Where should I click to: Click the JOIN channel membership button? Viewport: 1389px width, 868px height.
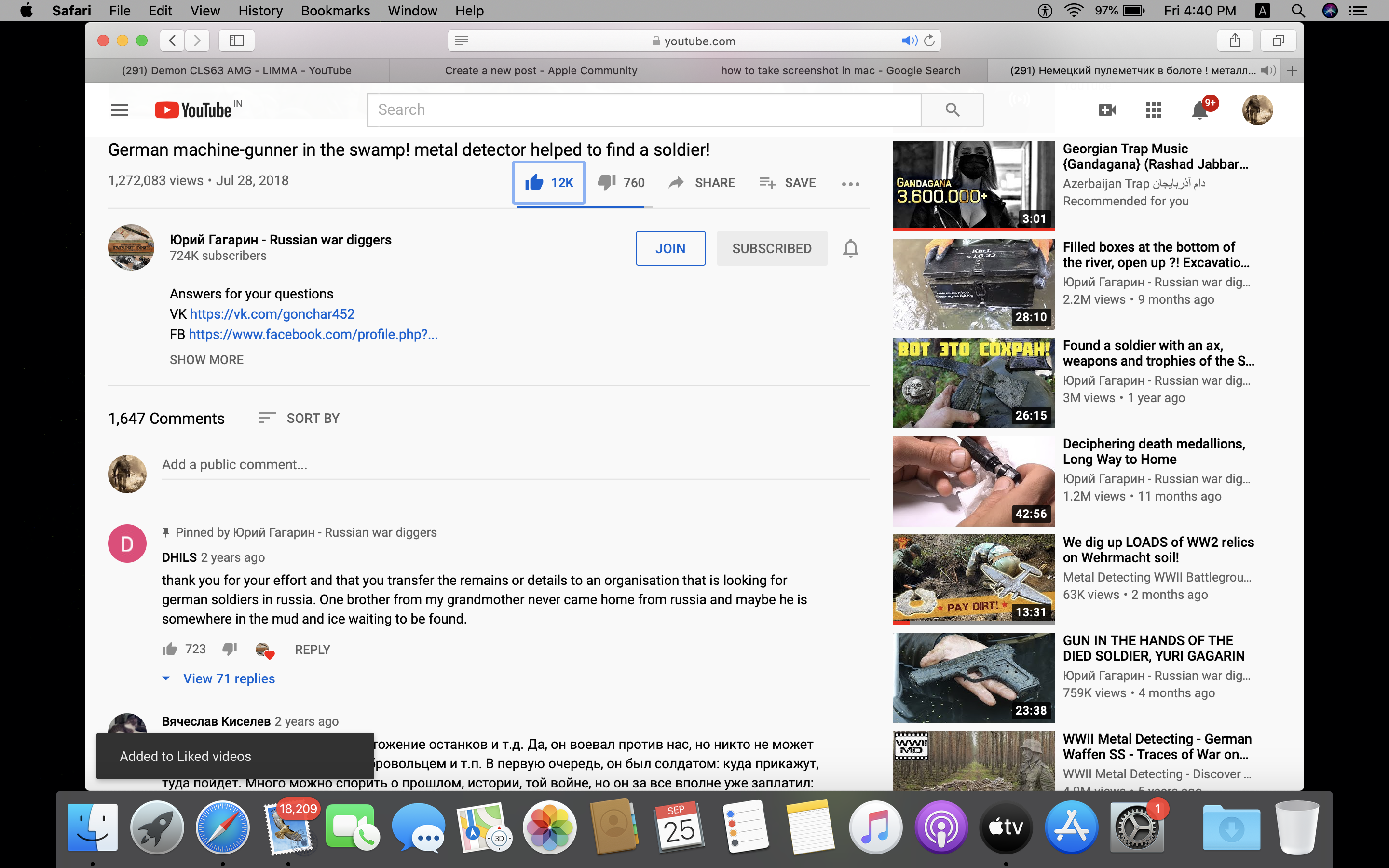coord(670,248)
